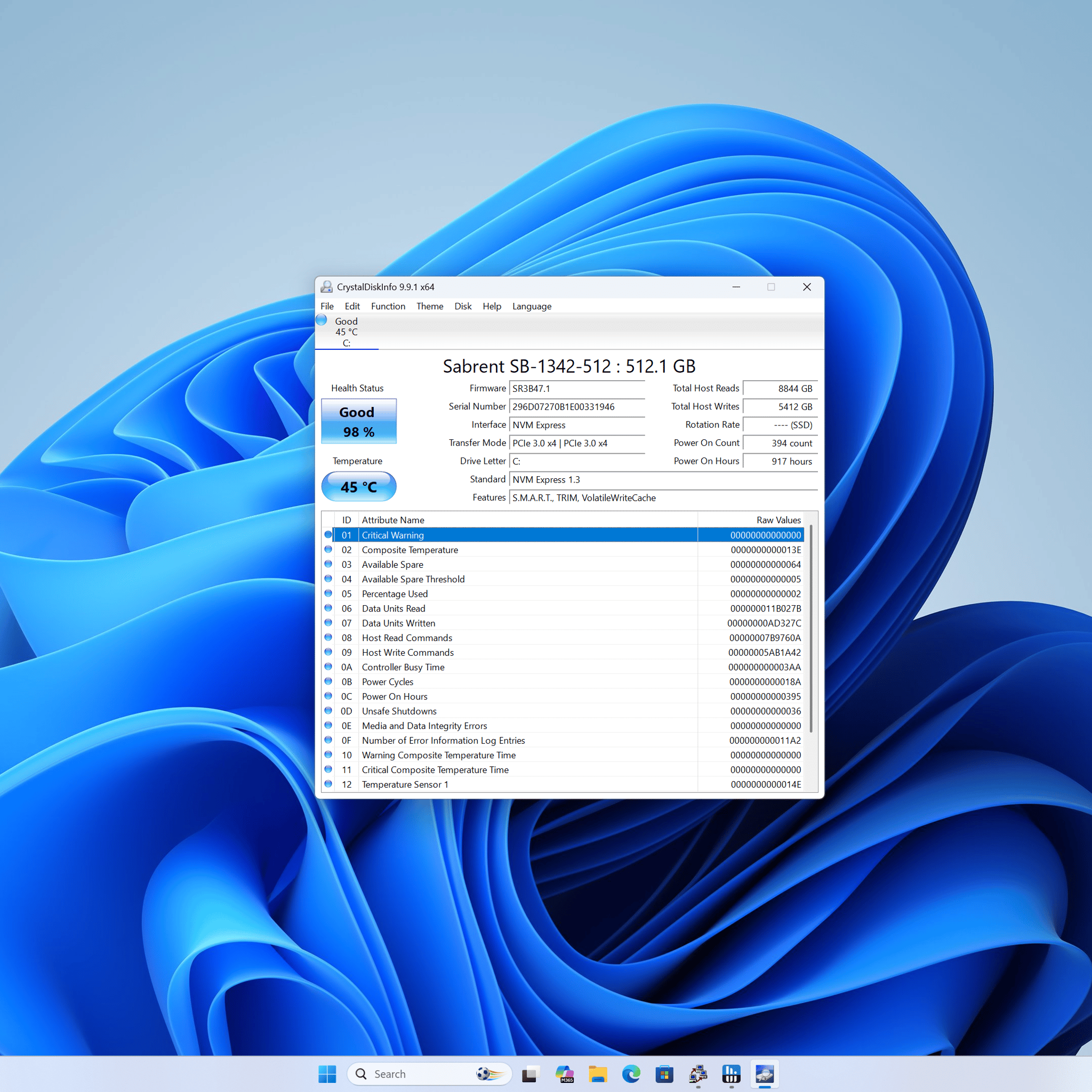This screenshot has width=1092, height=1092.
Task: Click the status dot for Temperature Sensor 1
Action: tap(328, 784)
